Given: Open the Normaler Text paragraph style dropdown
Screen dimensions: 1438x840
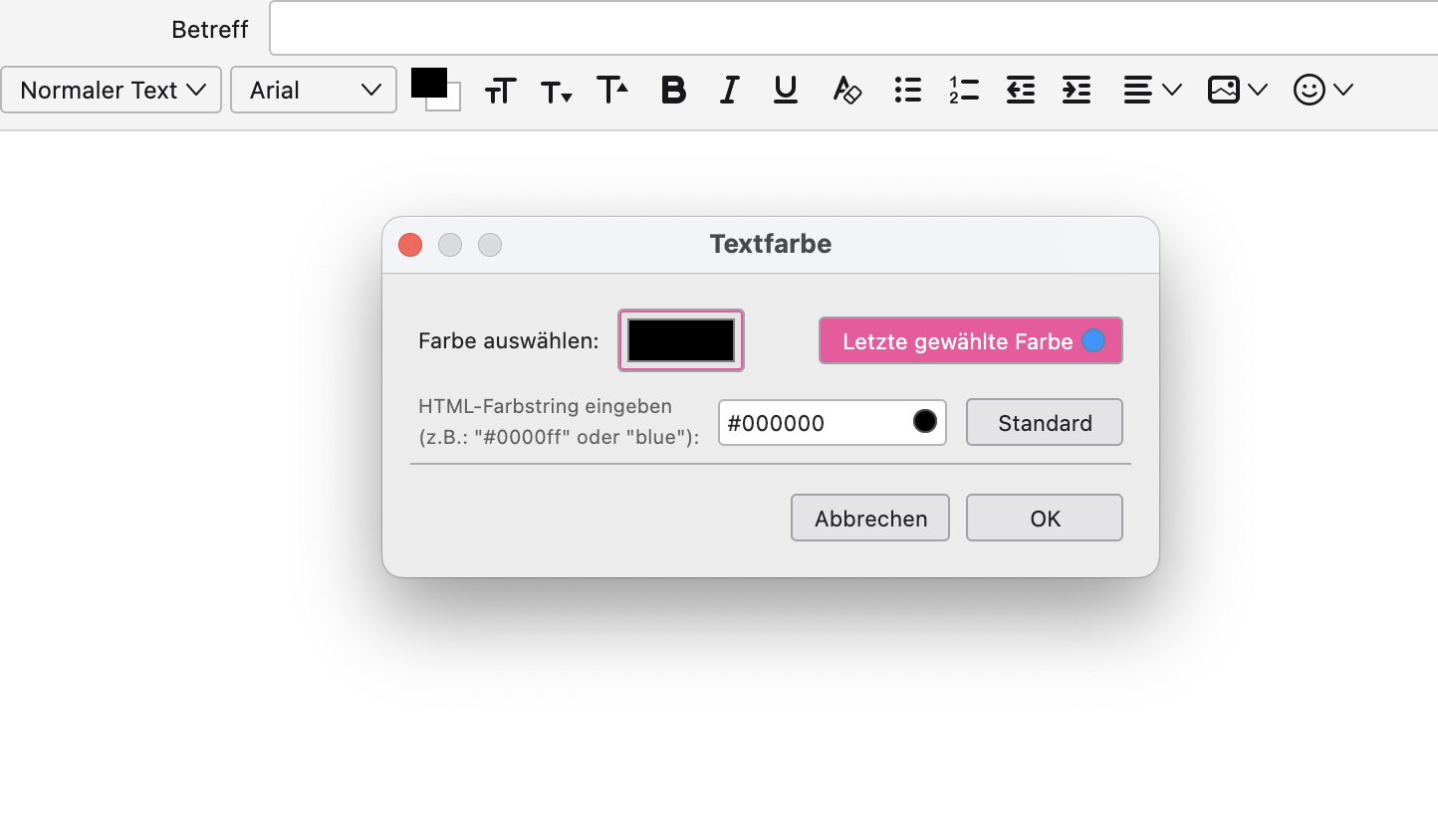Looking at the screenshot, I should point(112,90).
